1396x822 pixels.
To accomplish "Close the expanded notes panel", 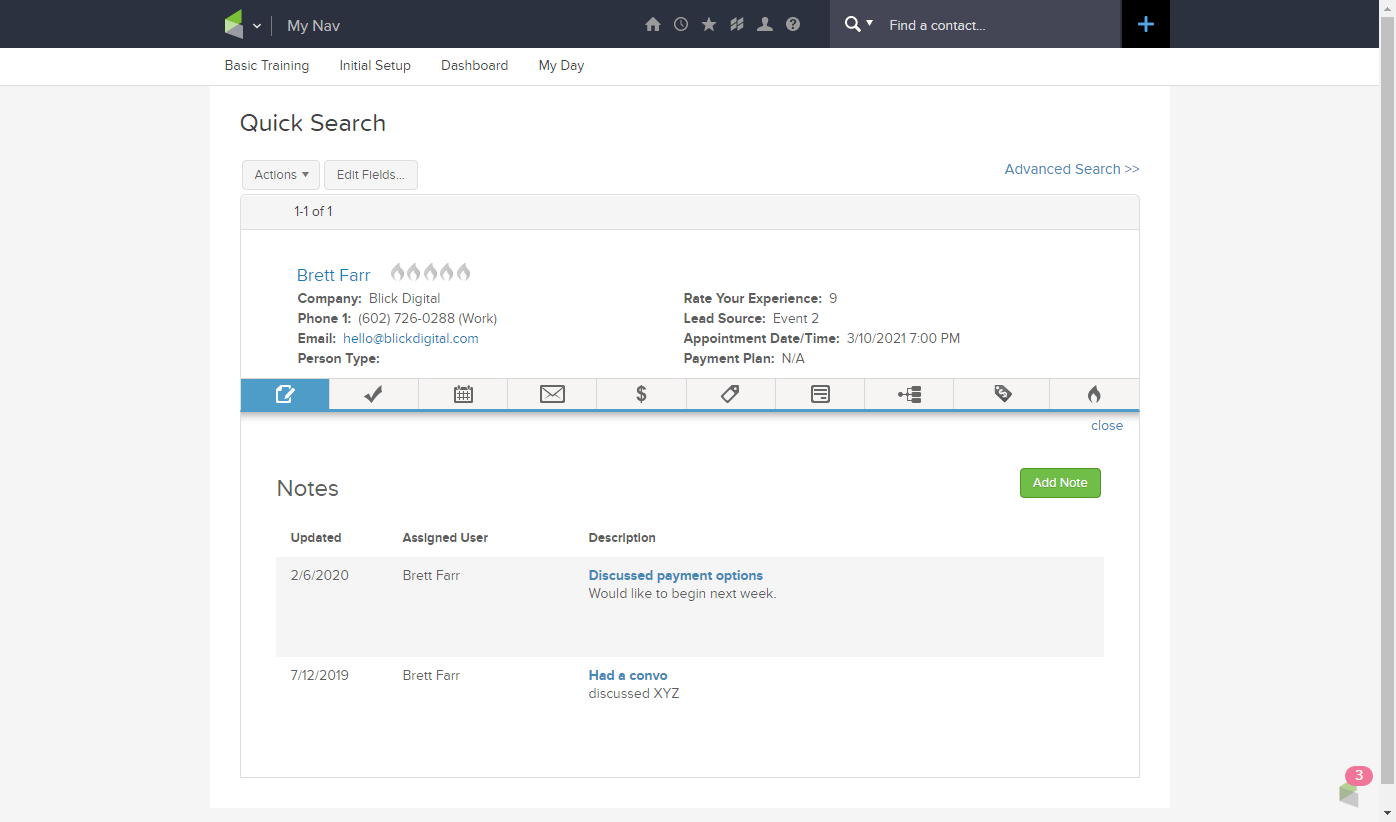I will [x=1107, y=426].
